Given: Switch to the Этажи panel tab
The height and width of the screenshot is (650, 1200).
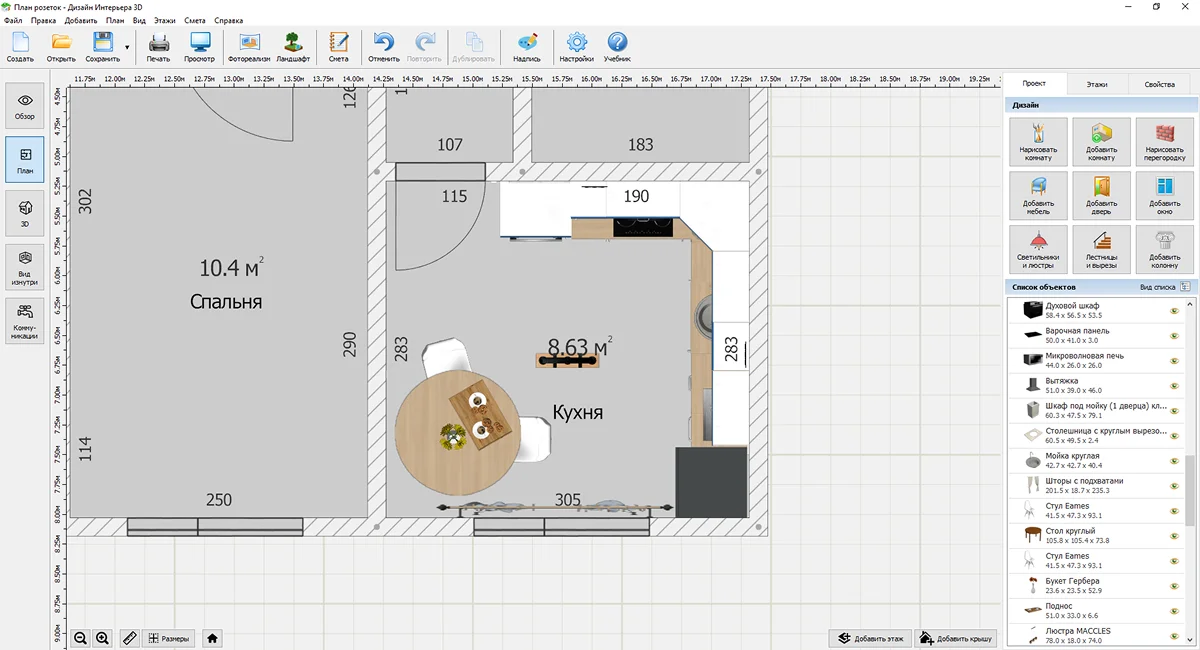Looking at the screenshot, I should tap(1097, 84).
